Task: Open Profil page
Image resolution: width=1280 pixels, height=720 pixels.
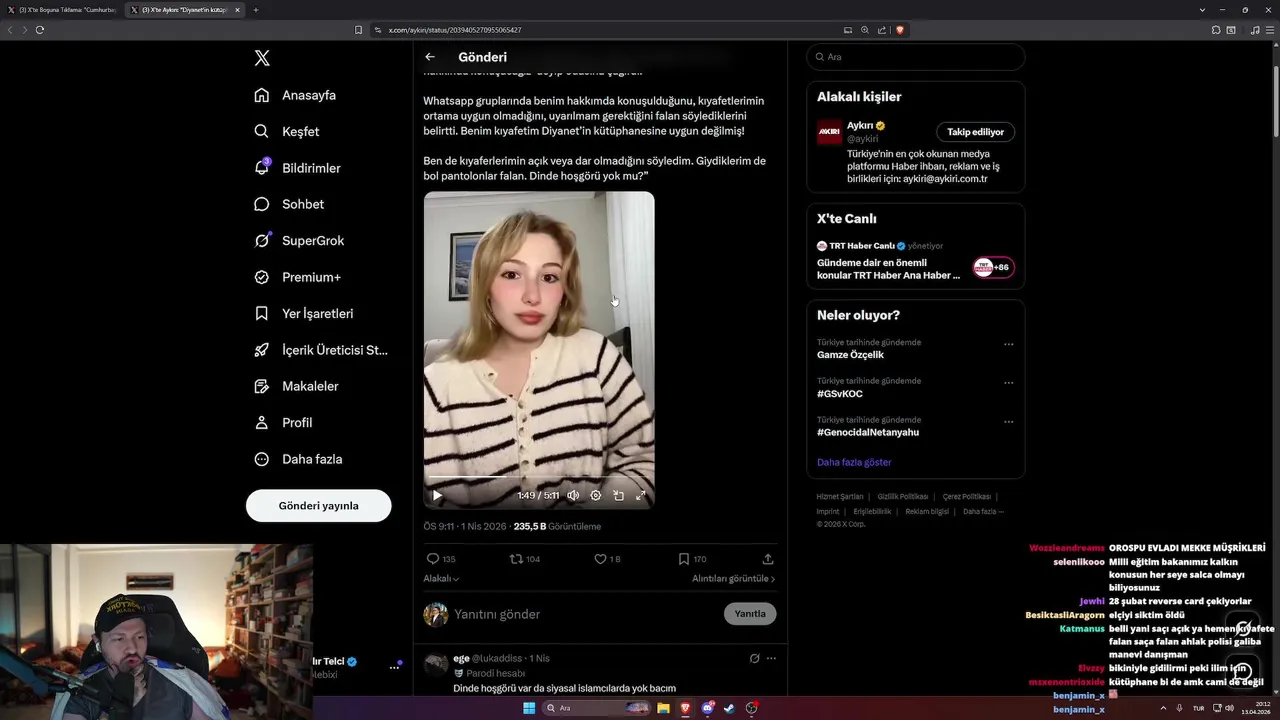Action: [x=283, y=422]
